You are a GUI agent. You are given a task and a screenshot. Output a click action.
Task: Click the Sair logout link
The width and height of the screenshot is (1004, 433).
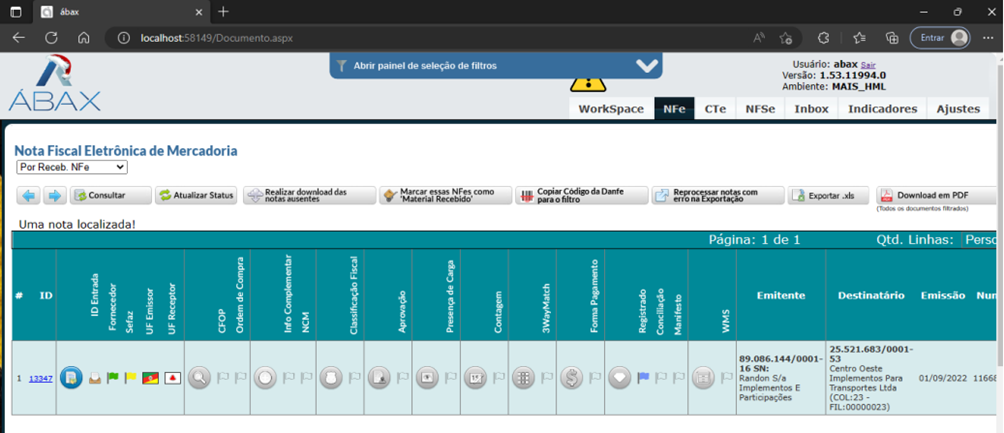pyautogui.click(x=868, y=64)
